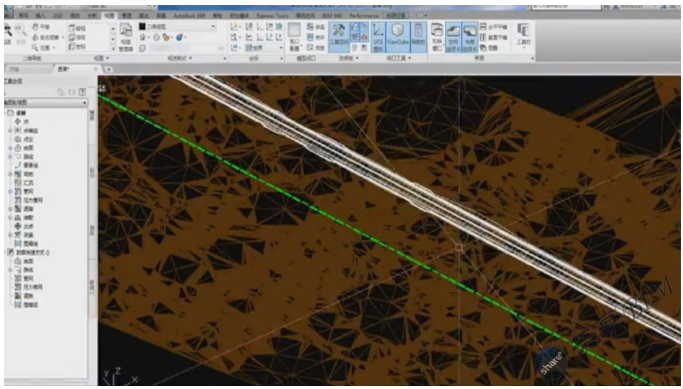683x389 pixels.
Task: Open the View Manager (视图管理器)
Action: pos(125,38)
